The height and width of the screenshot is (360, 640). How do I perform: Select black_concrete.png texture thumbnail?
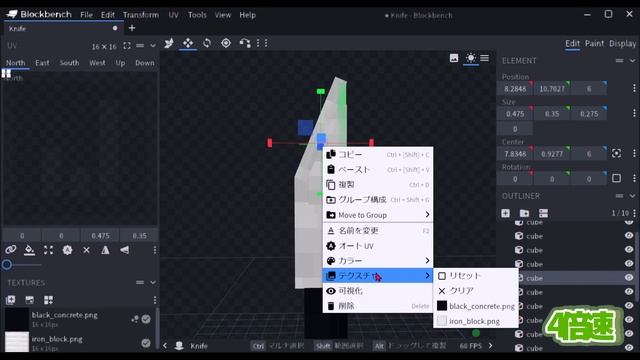pyautogui.click(x=17, y=319)
